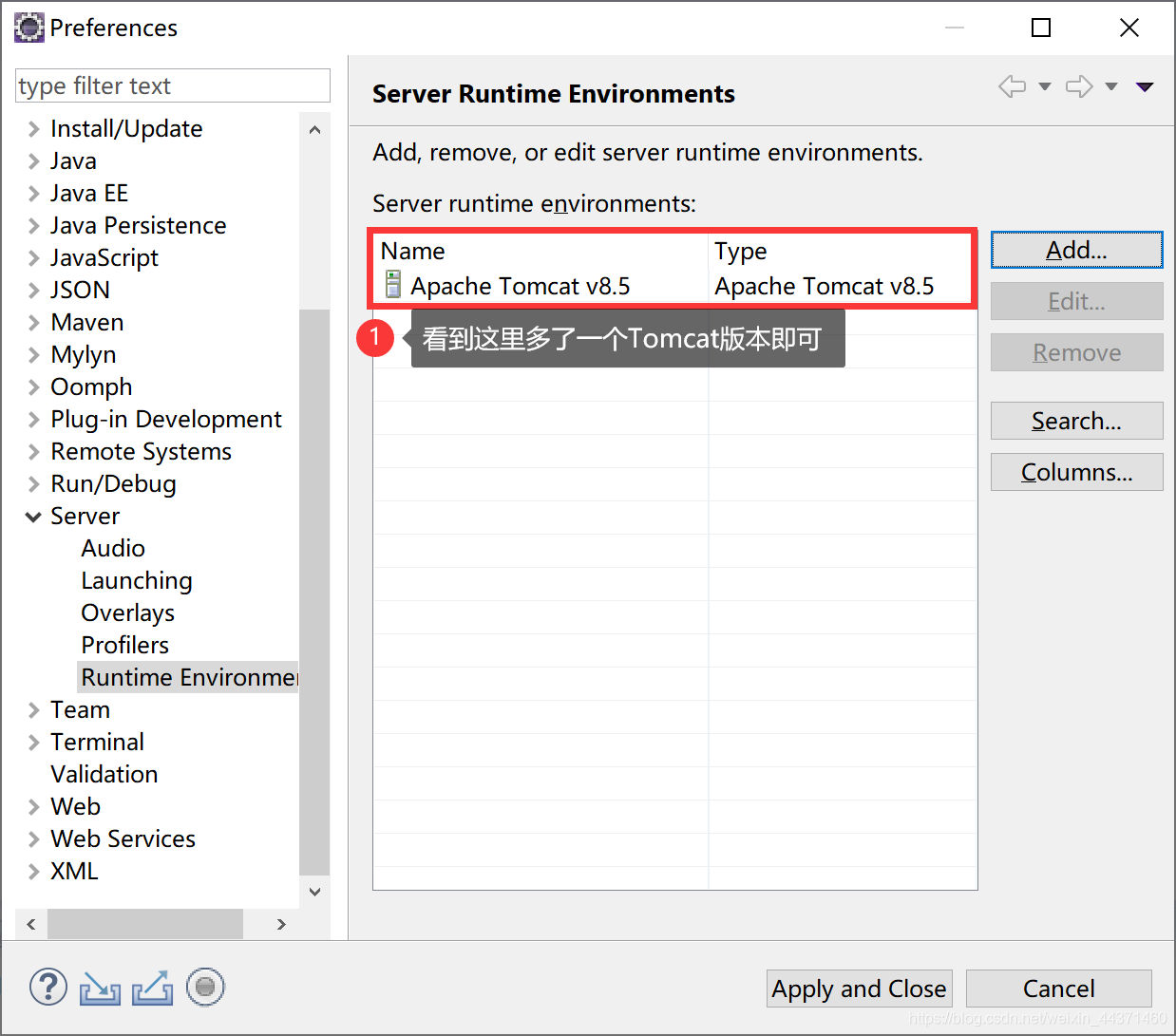
Task: Select Runtime Environments tree item
Action: [188, 678]
